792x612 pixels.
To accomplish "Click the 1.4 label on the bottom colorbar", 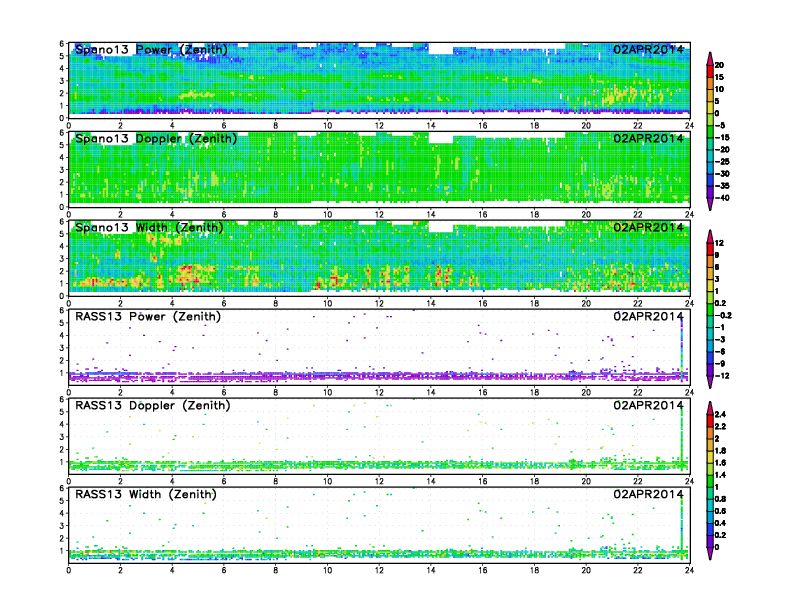I will pos(720,475).
